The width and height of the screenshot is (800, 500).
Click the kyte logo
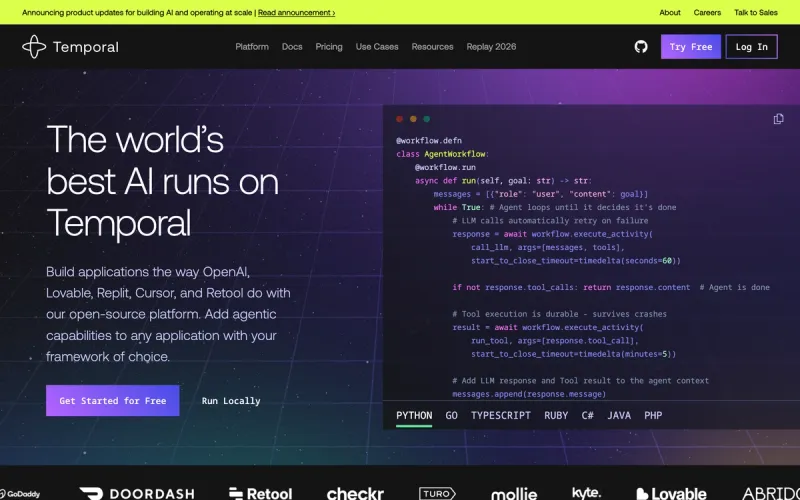pos(586,493)
